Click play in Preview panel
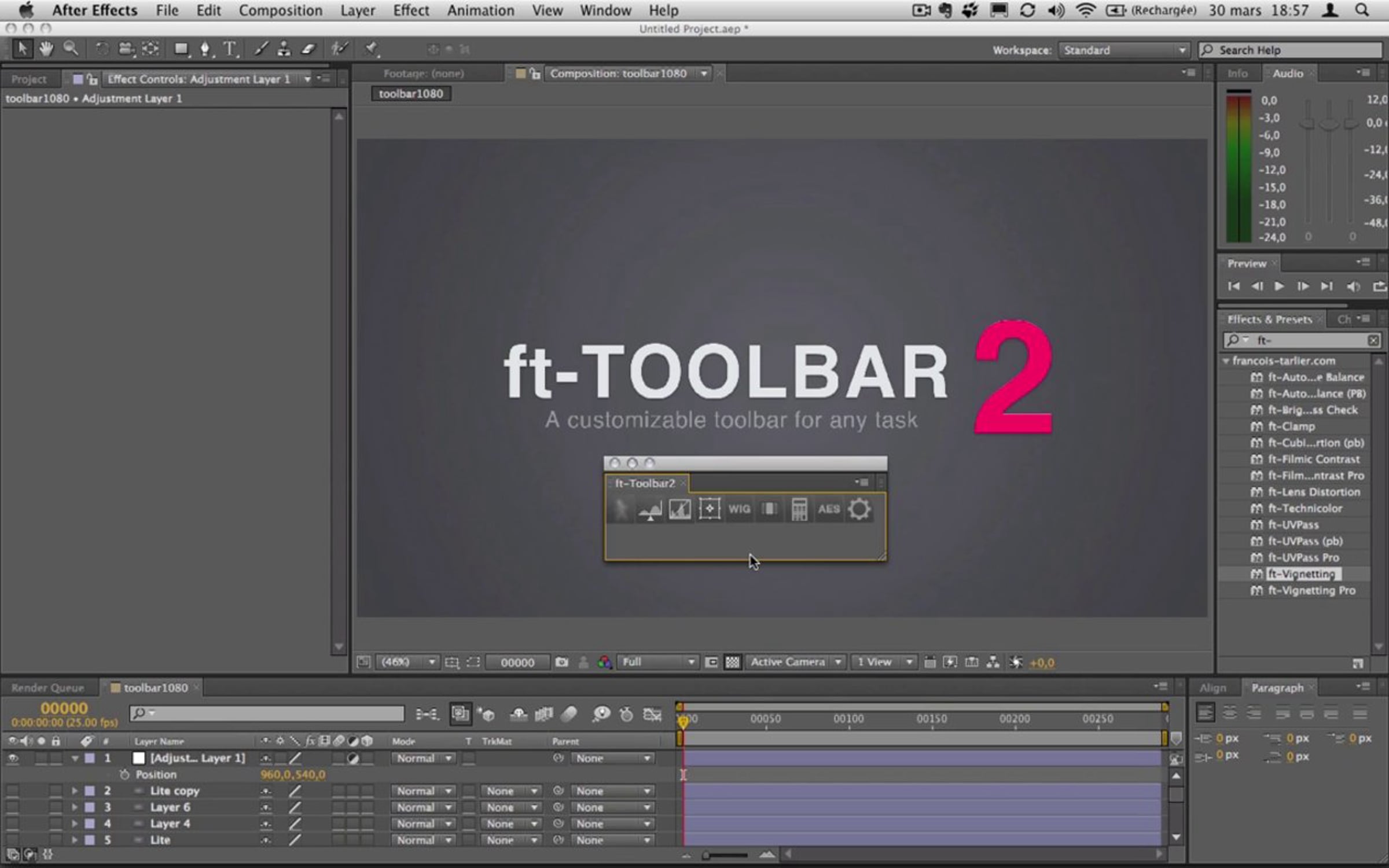Screen dimensions: 1389x868 1280,286
